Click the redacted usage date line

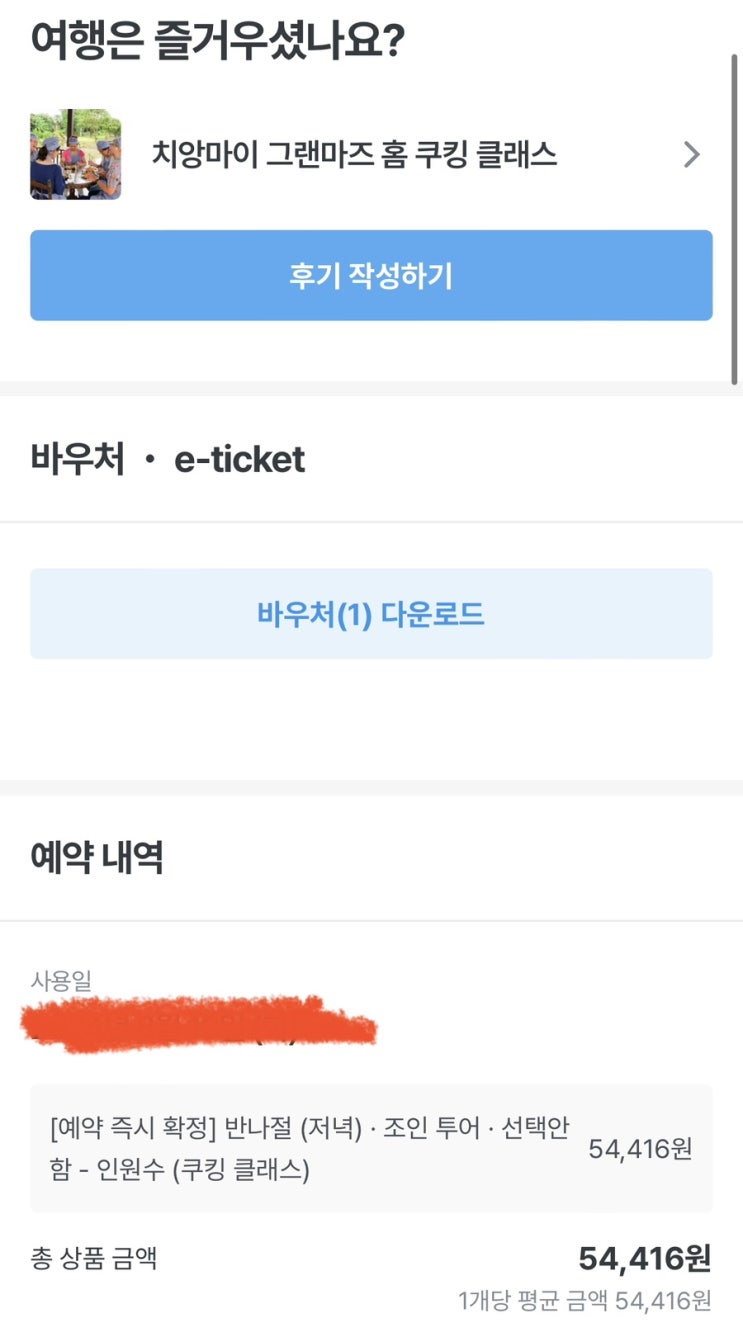pyautogui.click(x=200, y=1024)
